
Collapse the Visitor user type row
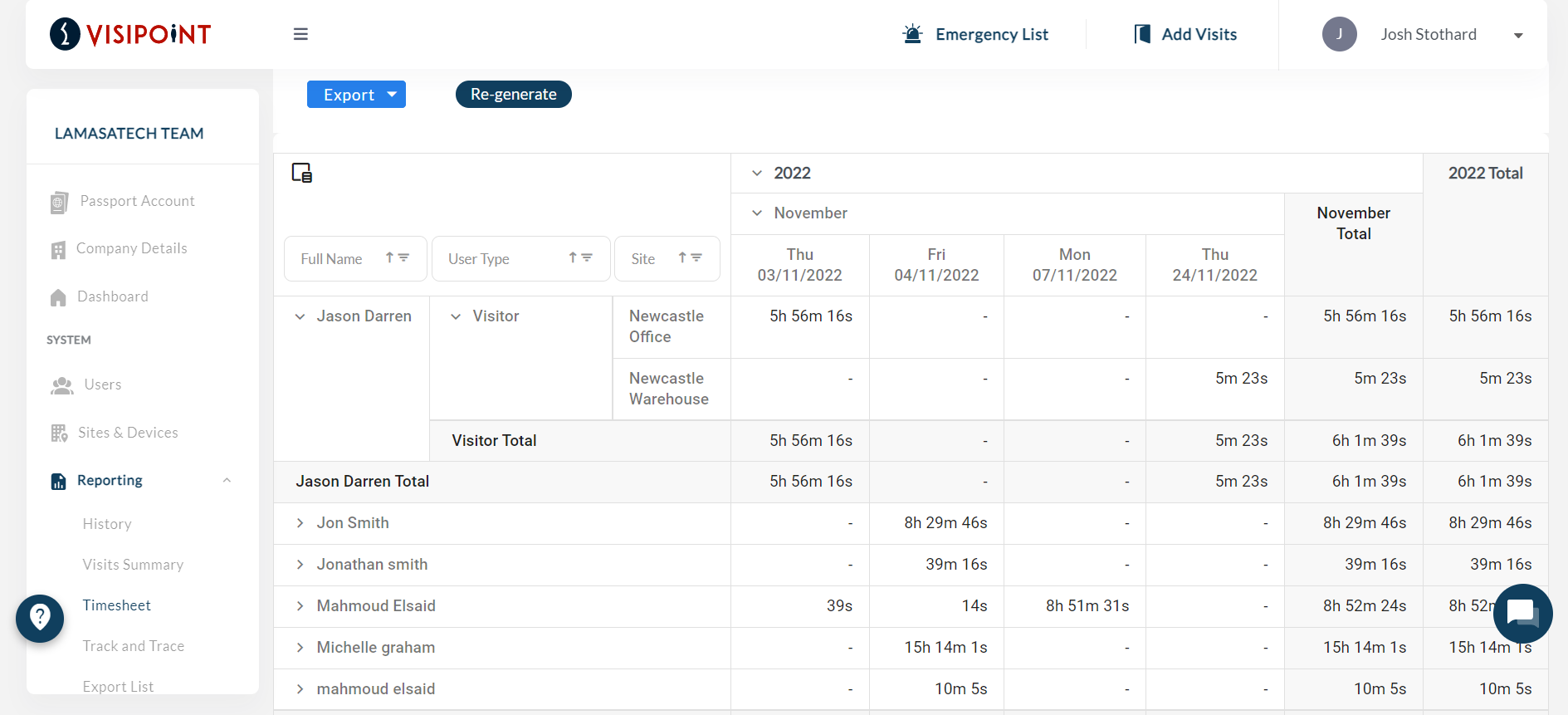[x=456, y=316]
